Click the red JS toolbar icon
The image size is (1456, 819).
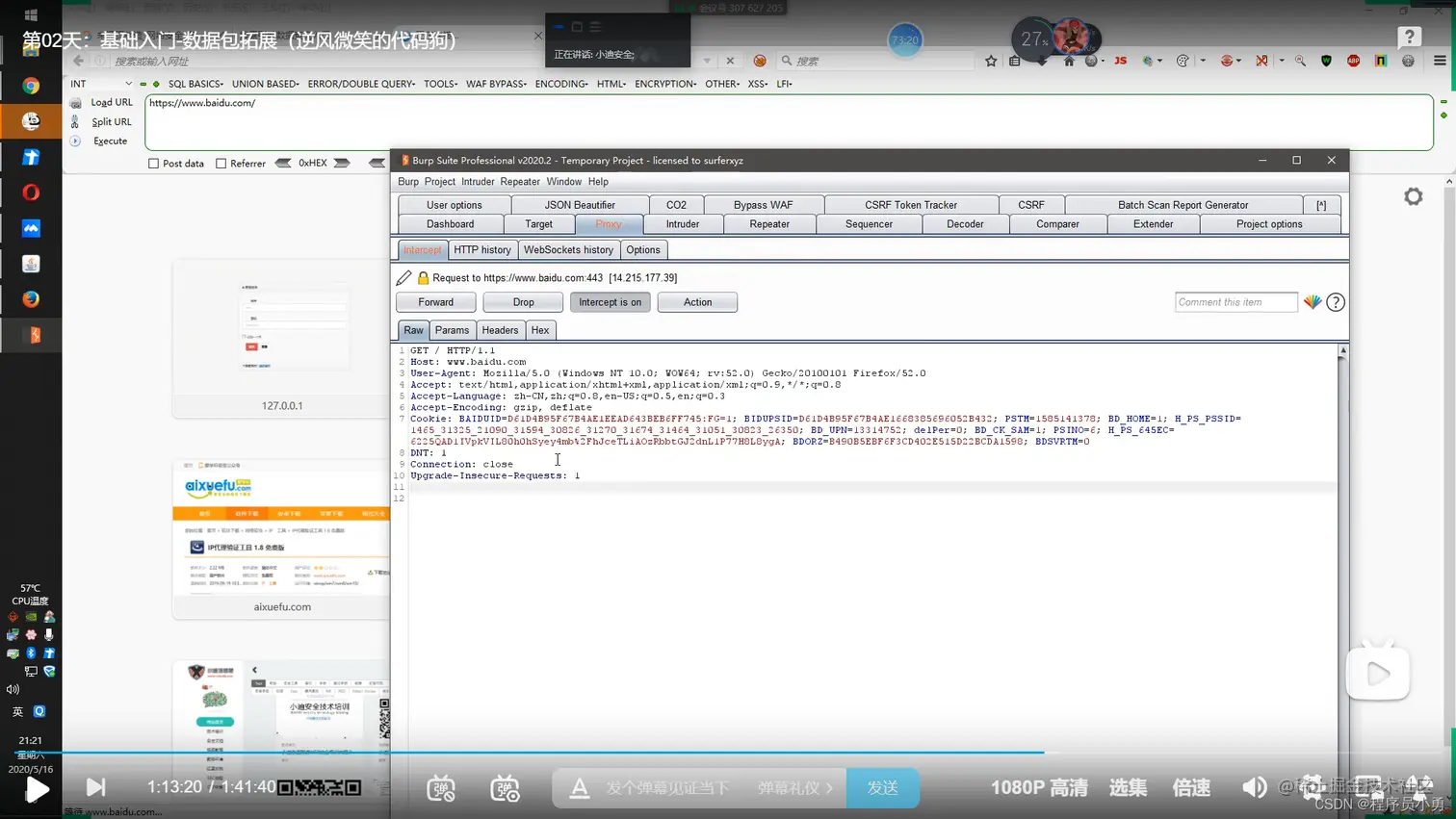1120,61
